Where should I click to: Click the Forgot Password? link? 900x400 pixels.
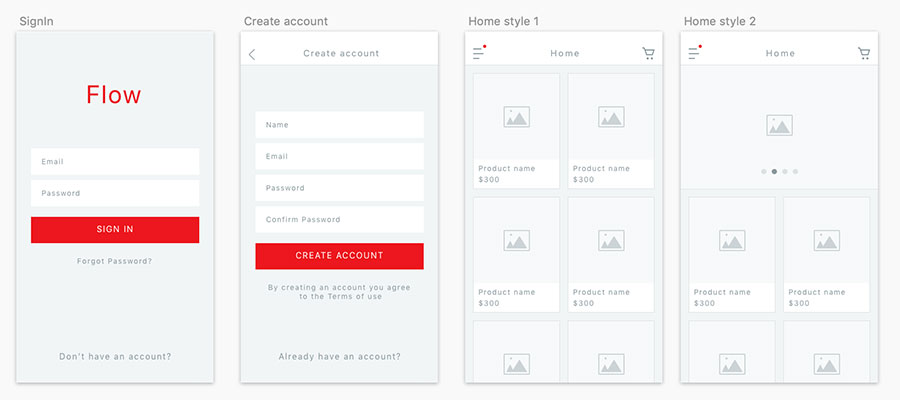[115, 261]
